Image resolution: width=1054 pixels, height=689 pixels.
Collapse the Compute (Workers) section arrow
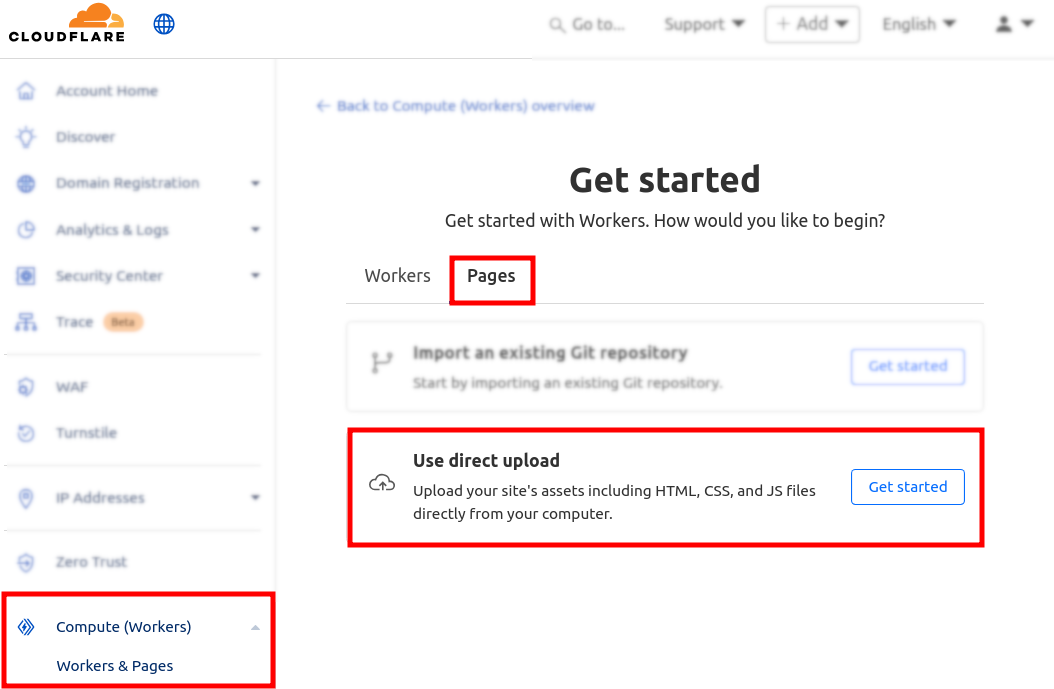tap(255, 627)
